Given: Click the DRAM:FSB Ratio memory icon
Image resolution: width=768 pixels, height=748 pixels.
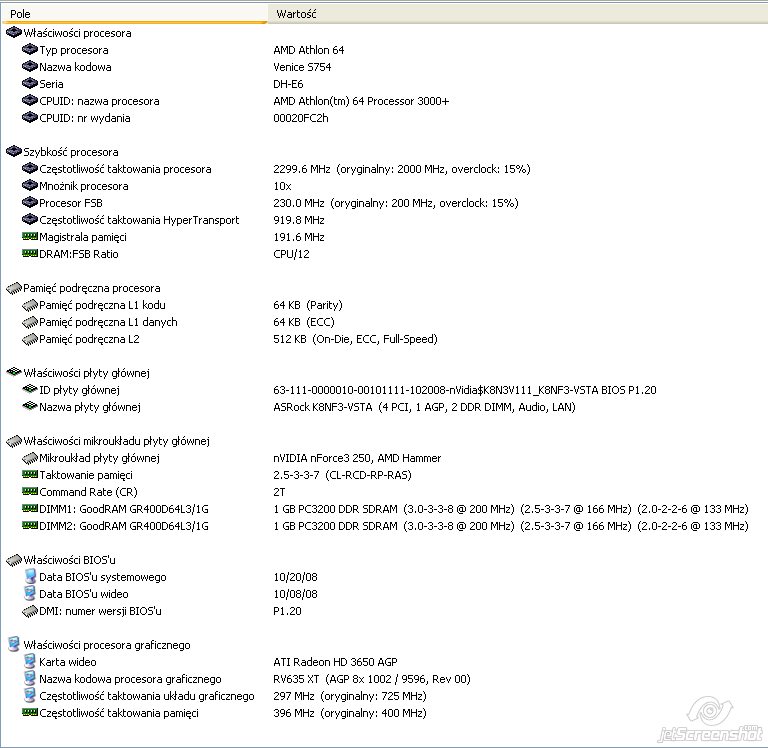Looking at the screenshot, I should point(30,254).
